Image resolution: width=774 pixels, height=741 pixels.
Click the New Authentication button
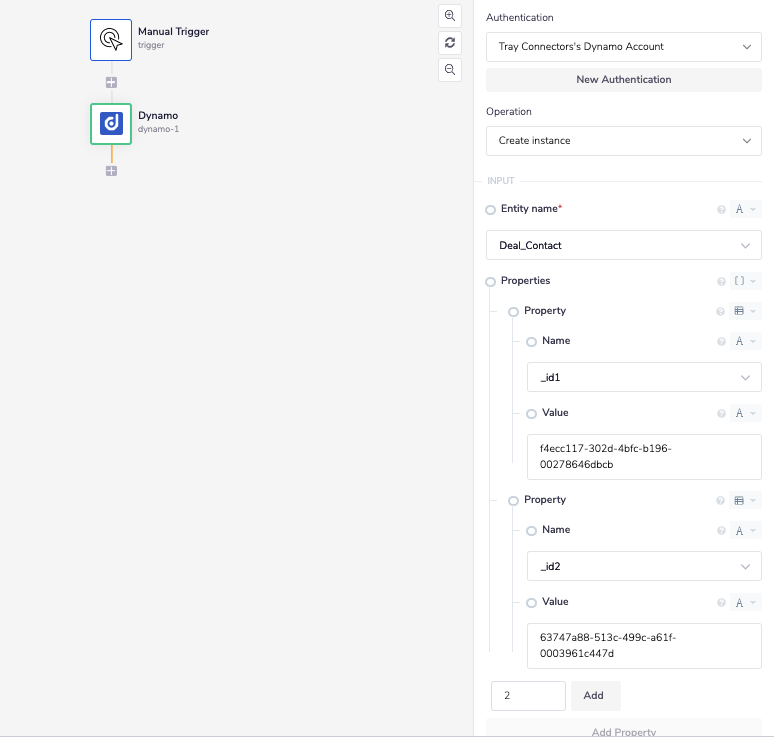click(x=623, y=79)
